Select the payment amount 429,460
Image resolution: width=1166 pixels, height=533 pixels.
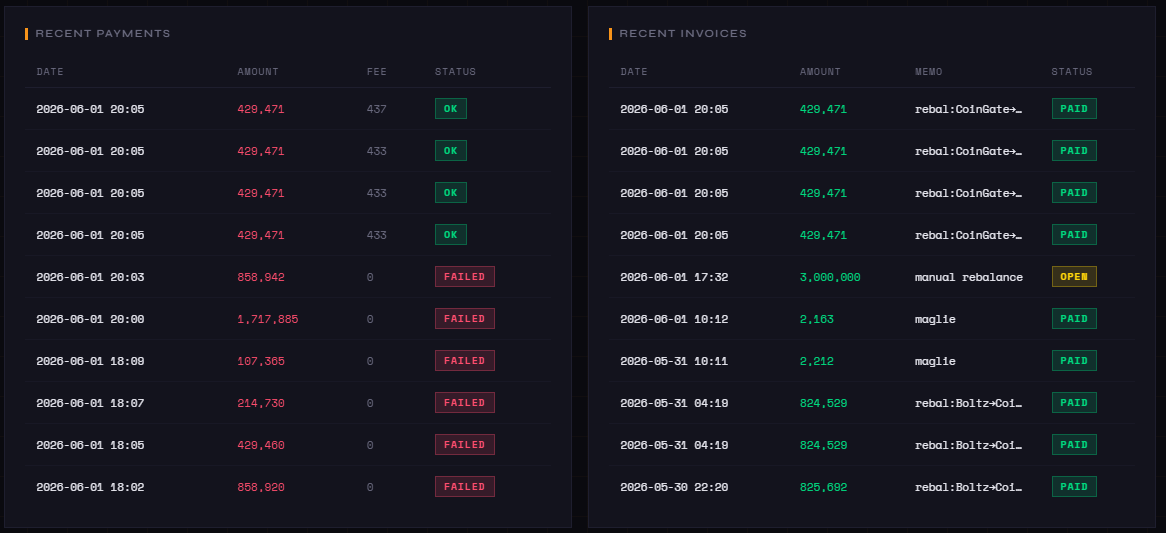coord(260,445)
